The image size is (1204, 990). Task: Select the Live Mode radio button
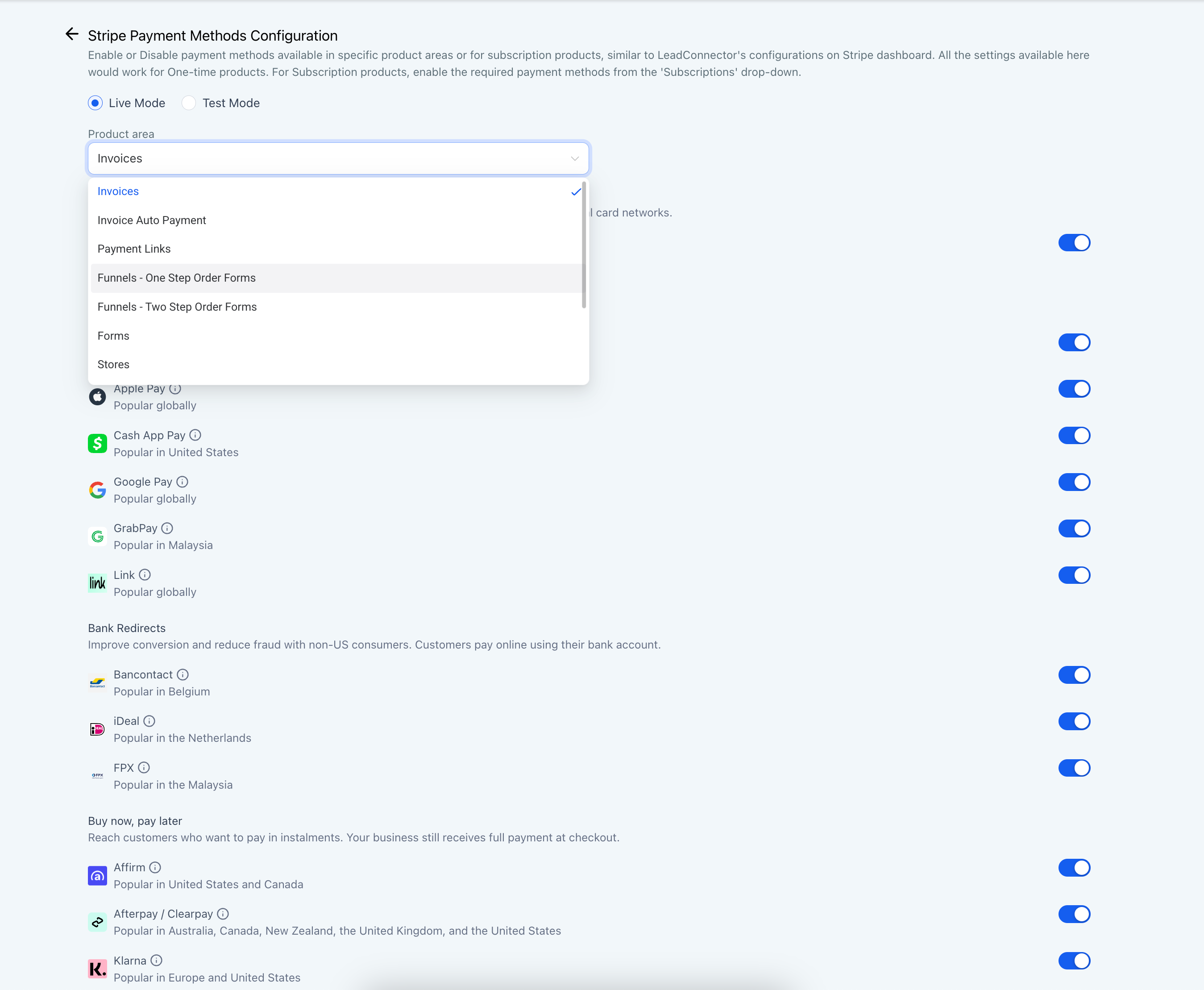96,103
